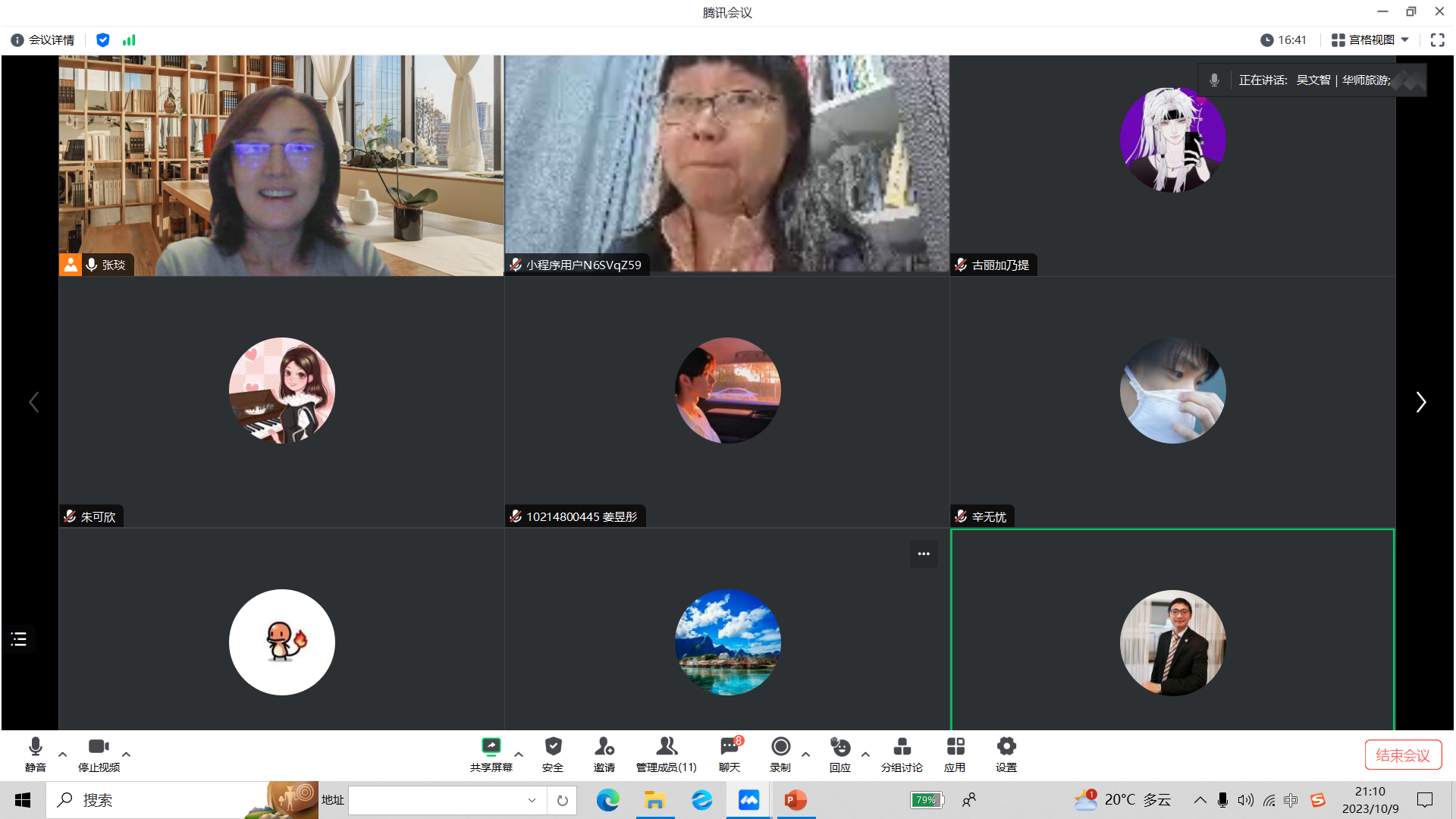The width and height of the screenshot is (1456, 819).
Task: Open the 应用 apps icon
Action: [x=955, y=747]
